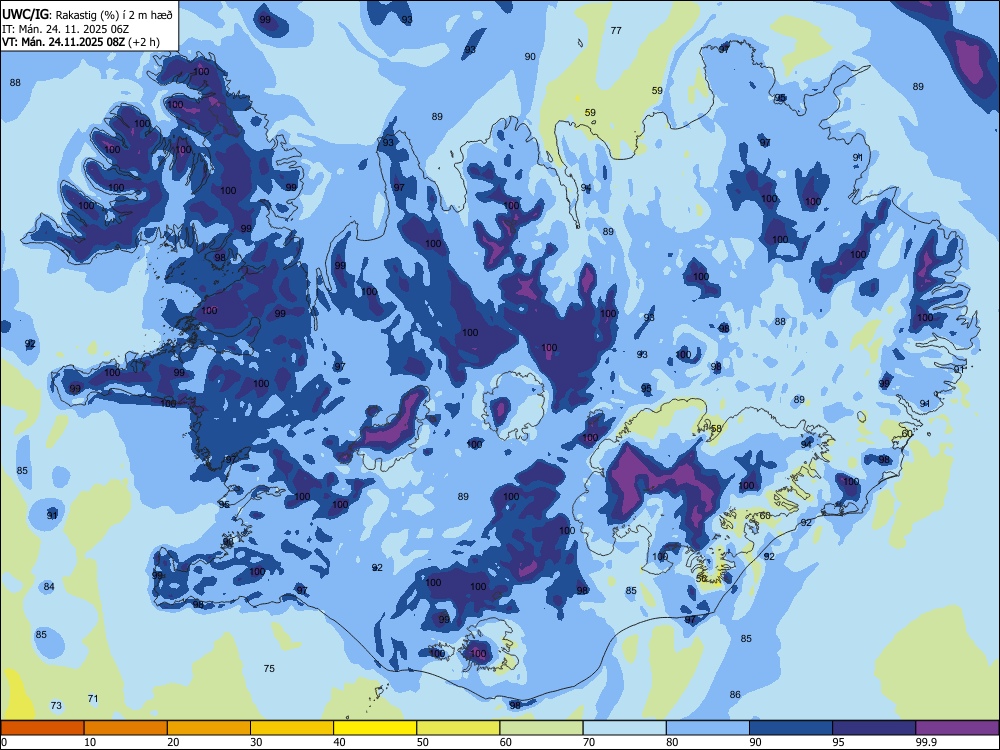The height and width of the screenshot is (750, 1000).
Task: Select the 30–40 golden legend swatch
Action: tap(292, 728)
